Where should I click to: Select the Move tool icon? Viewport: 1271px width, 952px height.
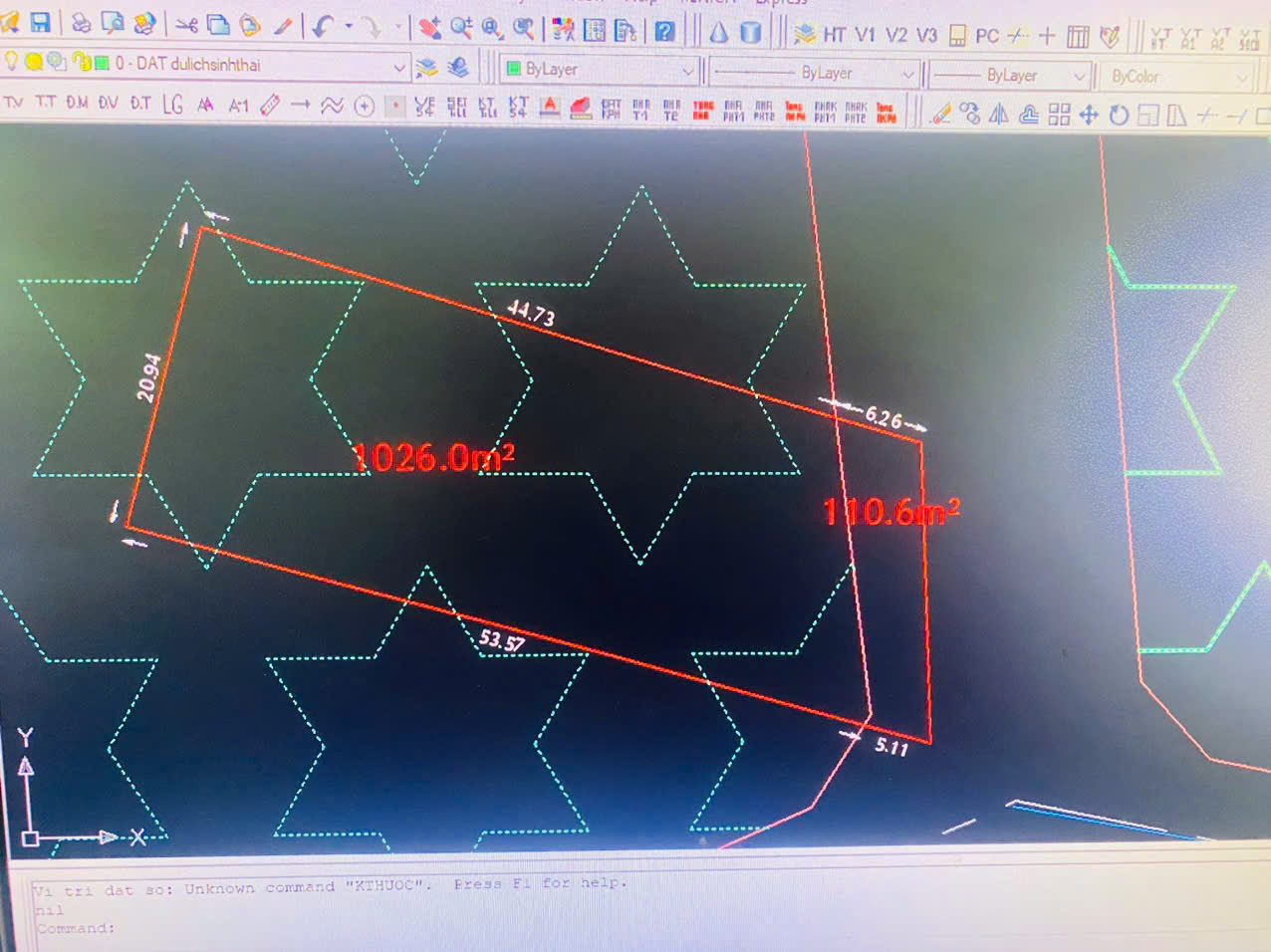tap(1089, 115)
